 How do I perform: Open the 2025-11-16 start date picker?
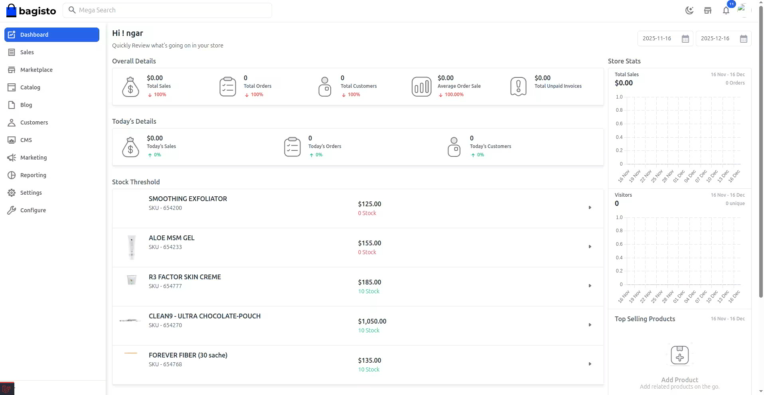click(665, 38)
